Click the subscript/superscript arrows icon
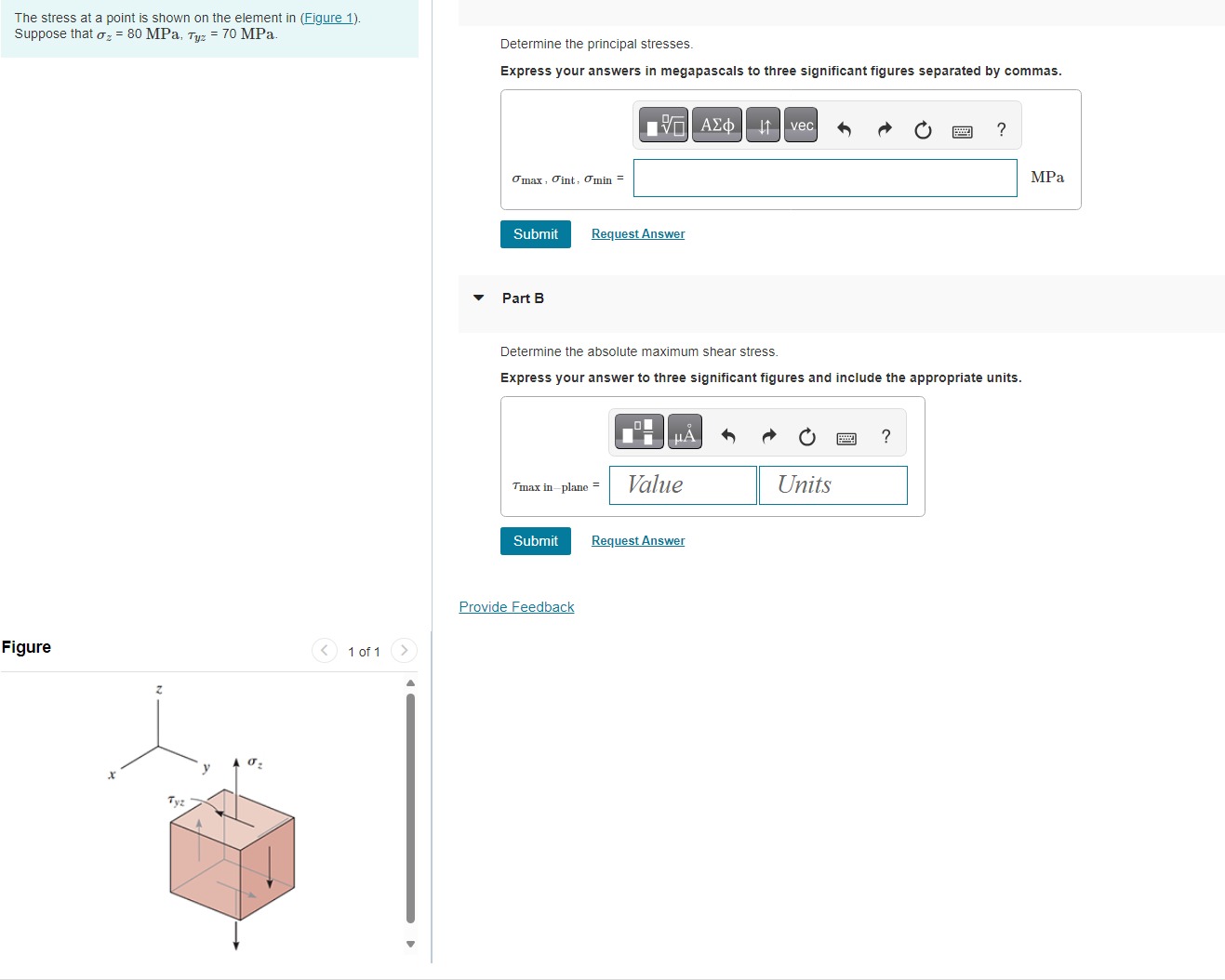Viewport: 1225px width, 980px height. tap(763, 125)
